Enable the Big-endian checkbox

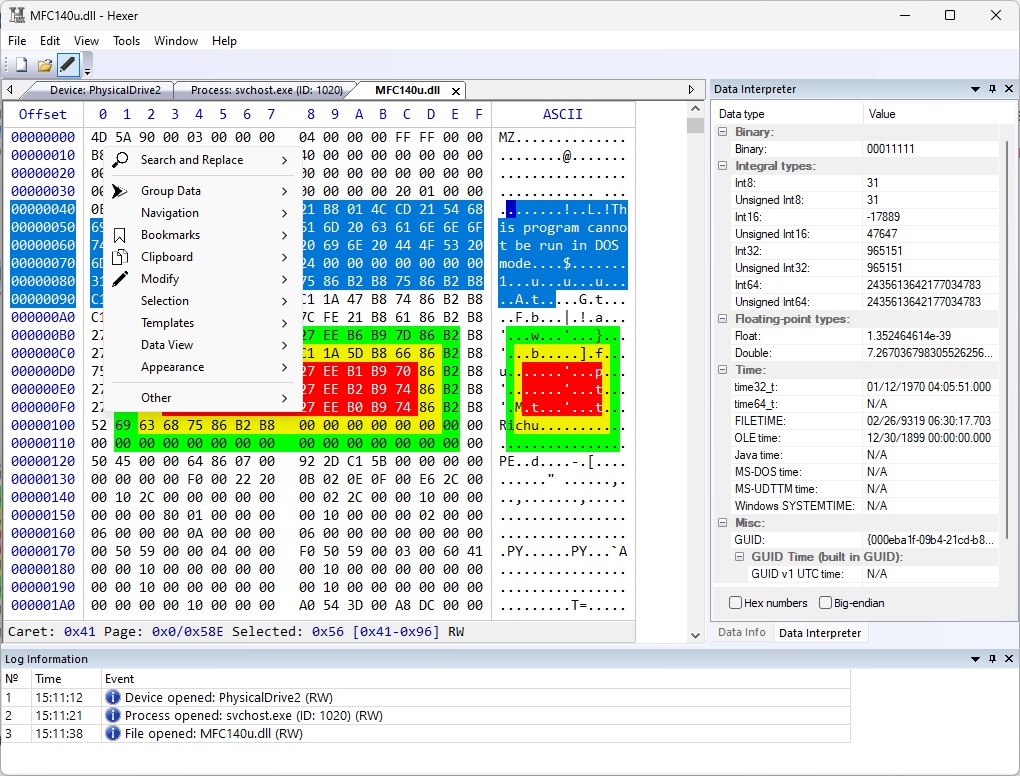click(825, 603)
